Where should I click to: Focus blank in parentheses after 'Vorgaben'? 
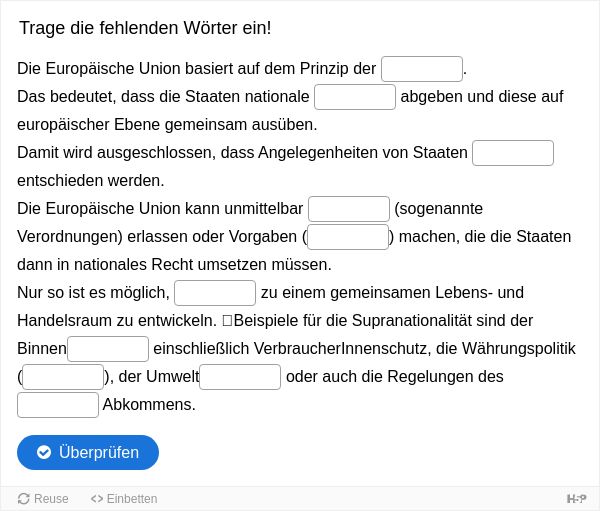348,237
